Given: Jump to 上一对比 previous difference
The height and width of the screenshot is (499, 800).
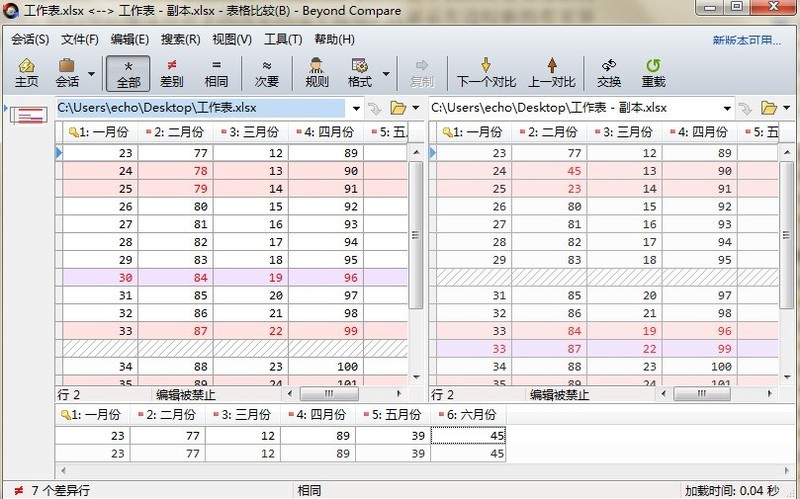Looking at the screenshot, I should (x=552, y=73).
